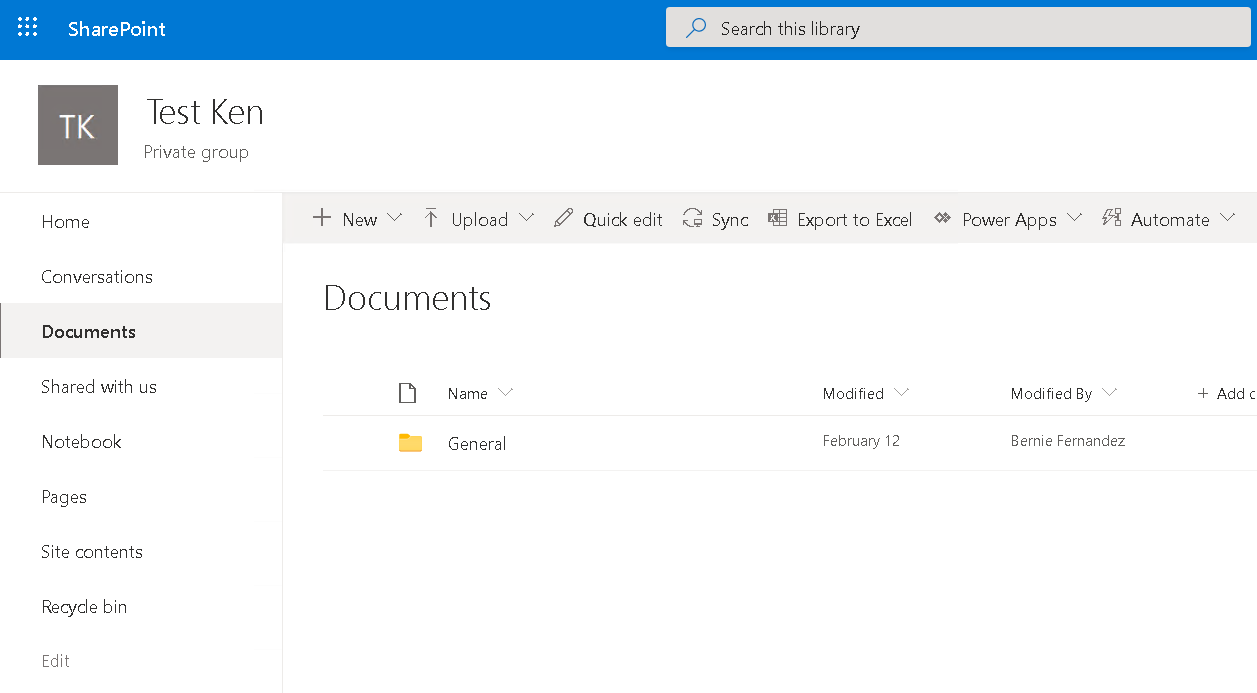Screen dimensions: 1257x693
Task: Click the TK site logo tile
Action: coord(78,125)
